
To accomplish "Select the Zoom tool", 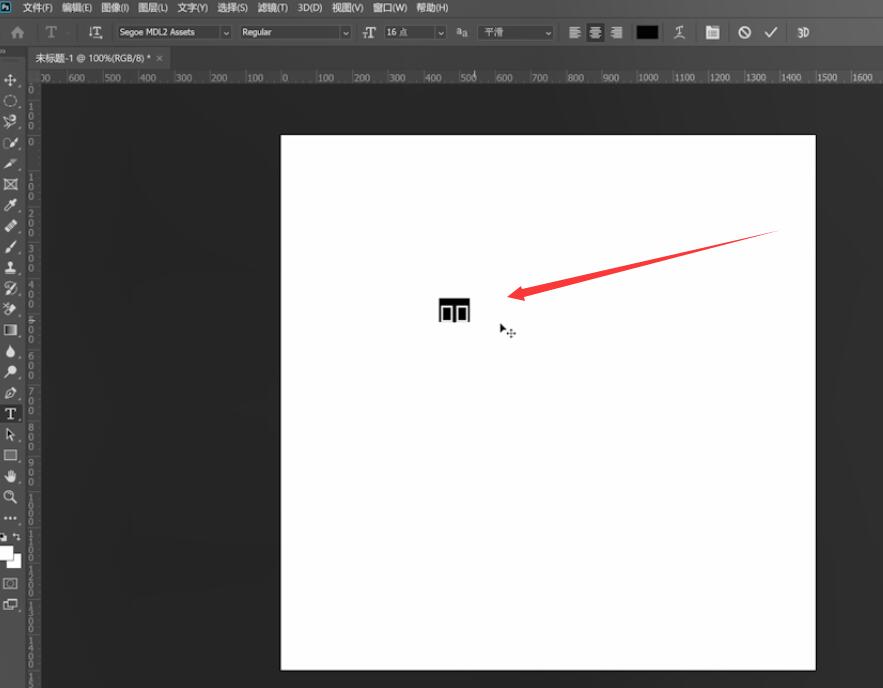I will pos(10,497).
